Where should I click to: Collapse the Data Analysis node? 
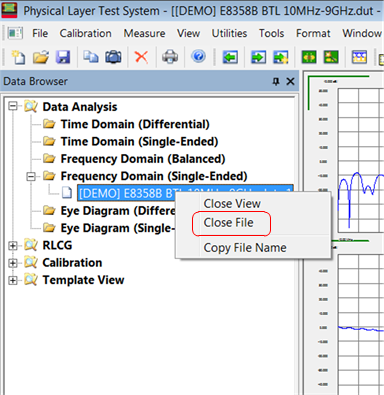point(13,107)
